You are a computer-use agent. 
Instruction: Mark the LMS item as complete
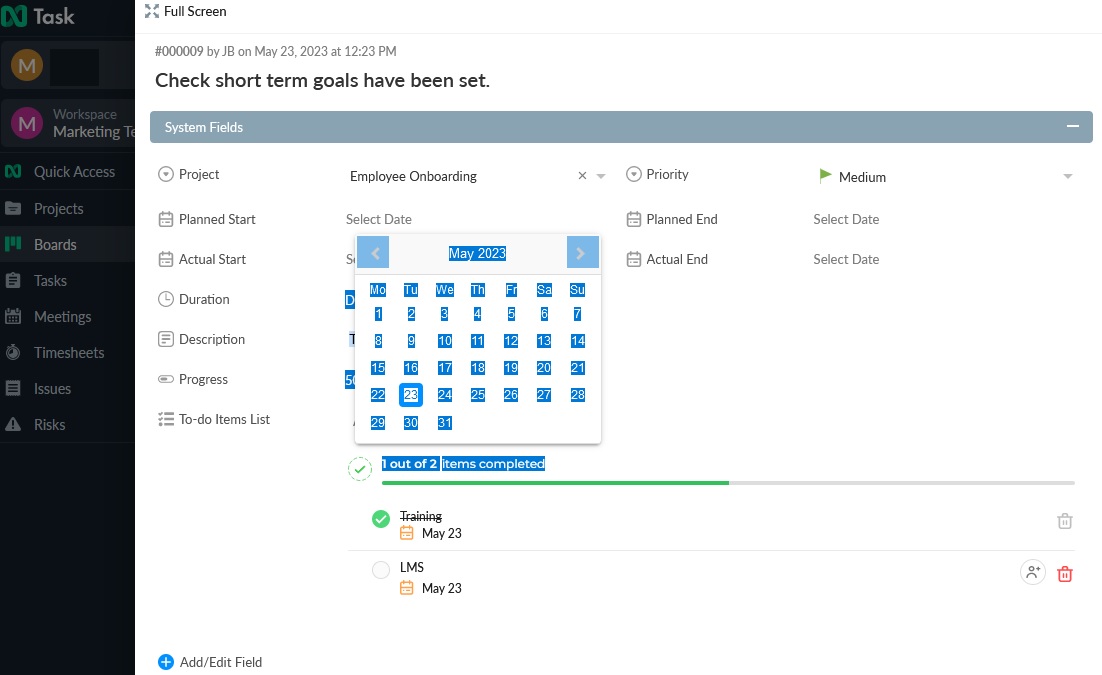click(381, 570)
